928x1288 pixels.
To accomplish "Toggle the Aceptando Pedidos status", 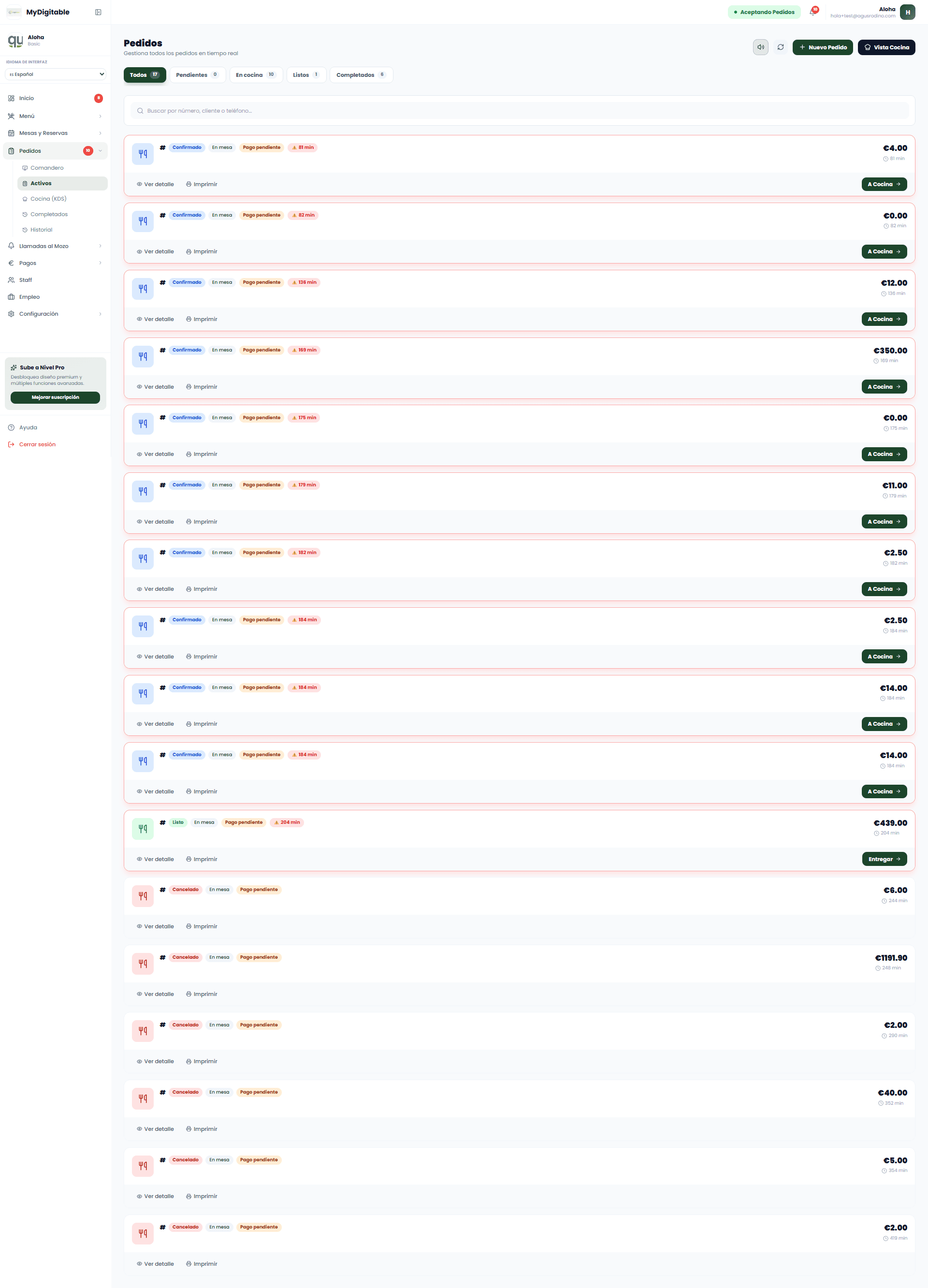I will (764, 12).
